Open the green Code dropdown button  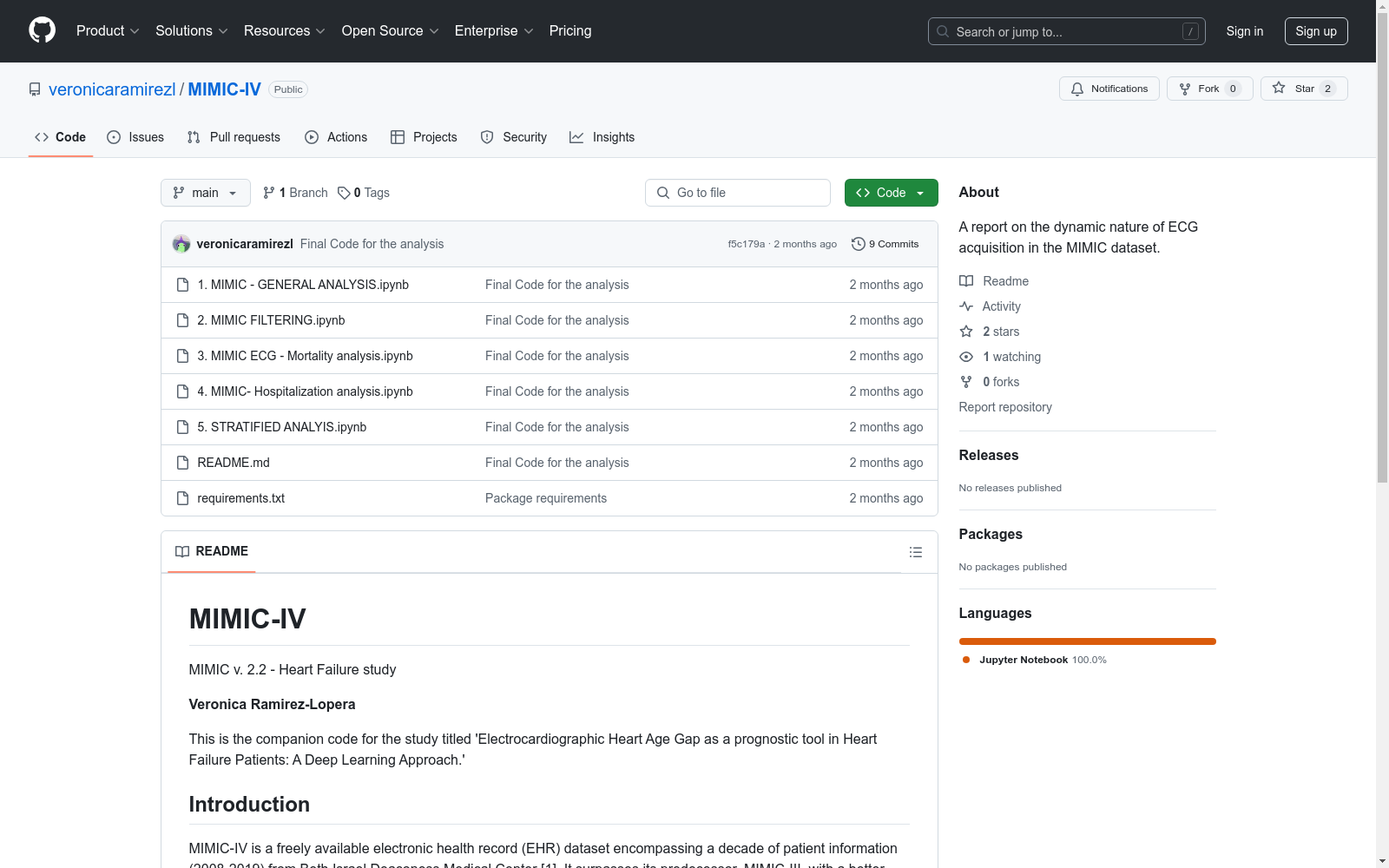pyautogui.click(x=891, y=193)
